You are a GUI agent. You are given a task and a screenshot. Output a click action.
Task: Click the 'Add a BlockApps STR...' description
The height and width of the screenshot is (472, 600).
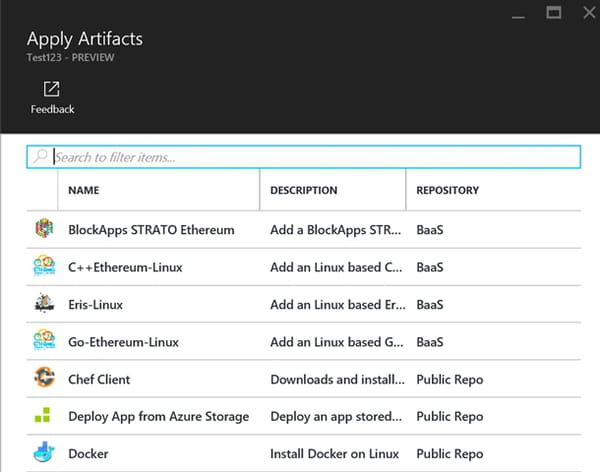click(x=336, y=230)
